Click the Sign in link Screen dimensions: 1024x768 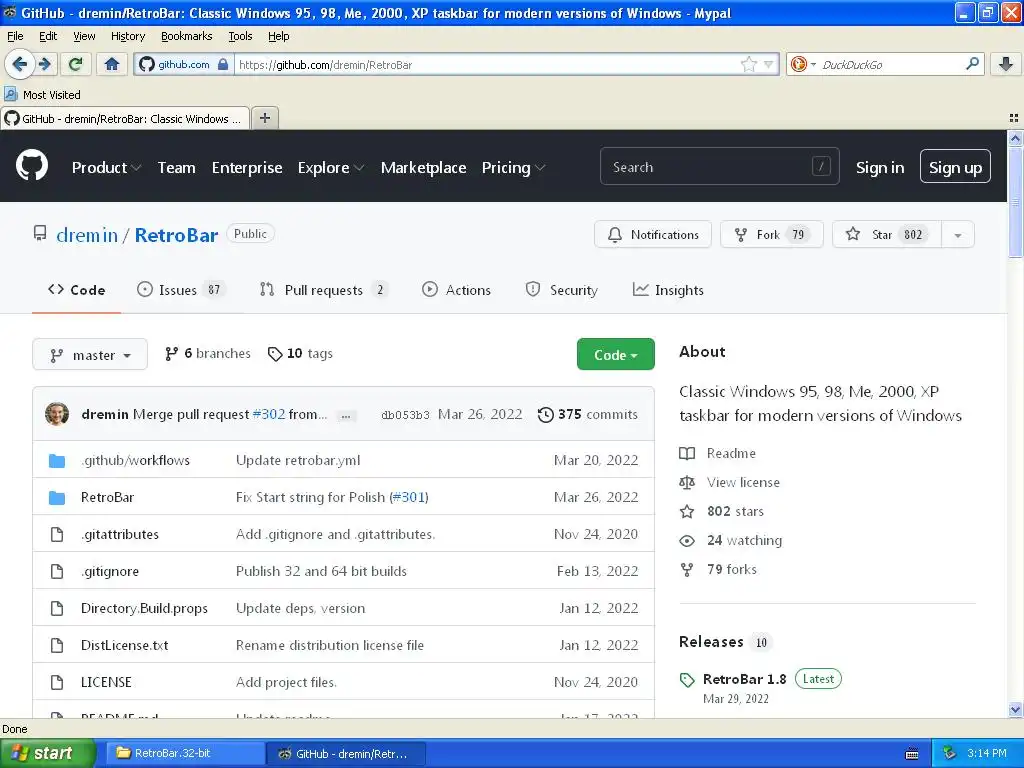tap(880, 168)
